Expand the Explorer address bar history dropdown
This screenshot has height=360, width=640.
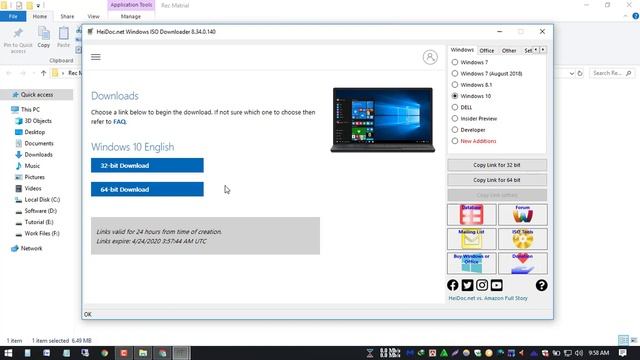point(571,73)
